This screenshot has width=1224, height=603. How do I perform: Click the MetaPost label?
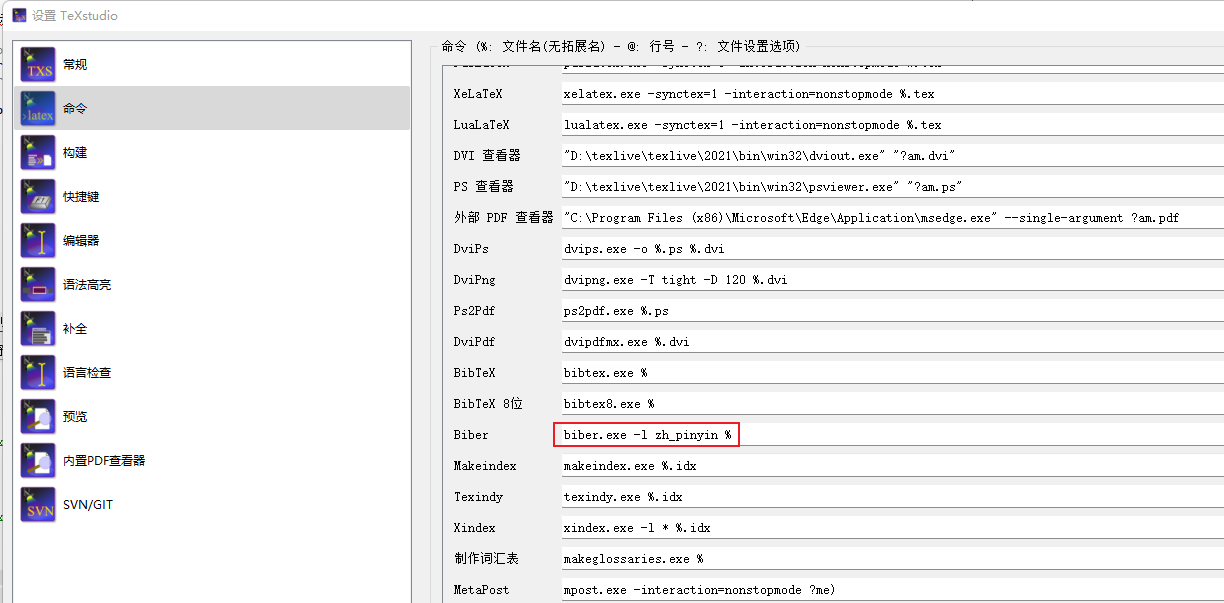481,590
